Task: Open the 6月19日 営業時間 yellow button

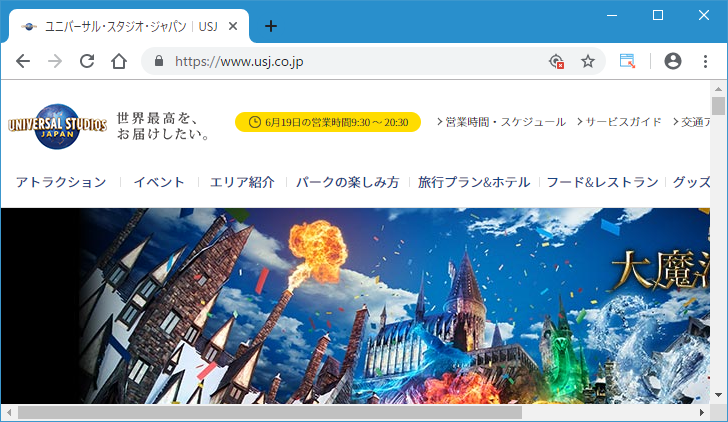Action: [328, 122]
